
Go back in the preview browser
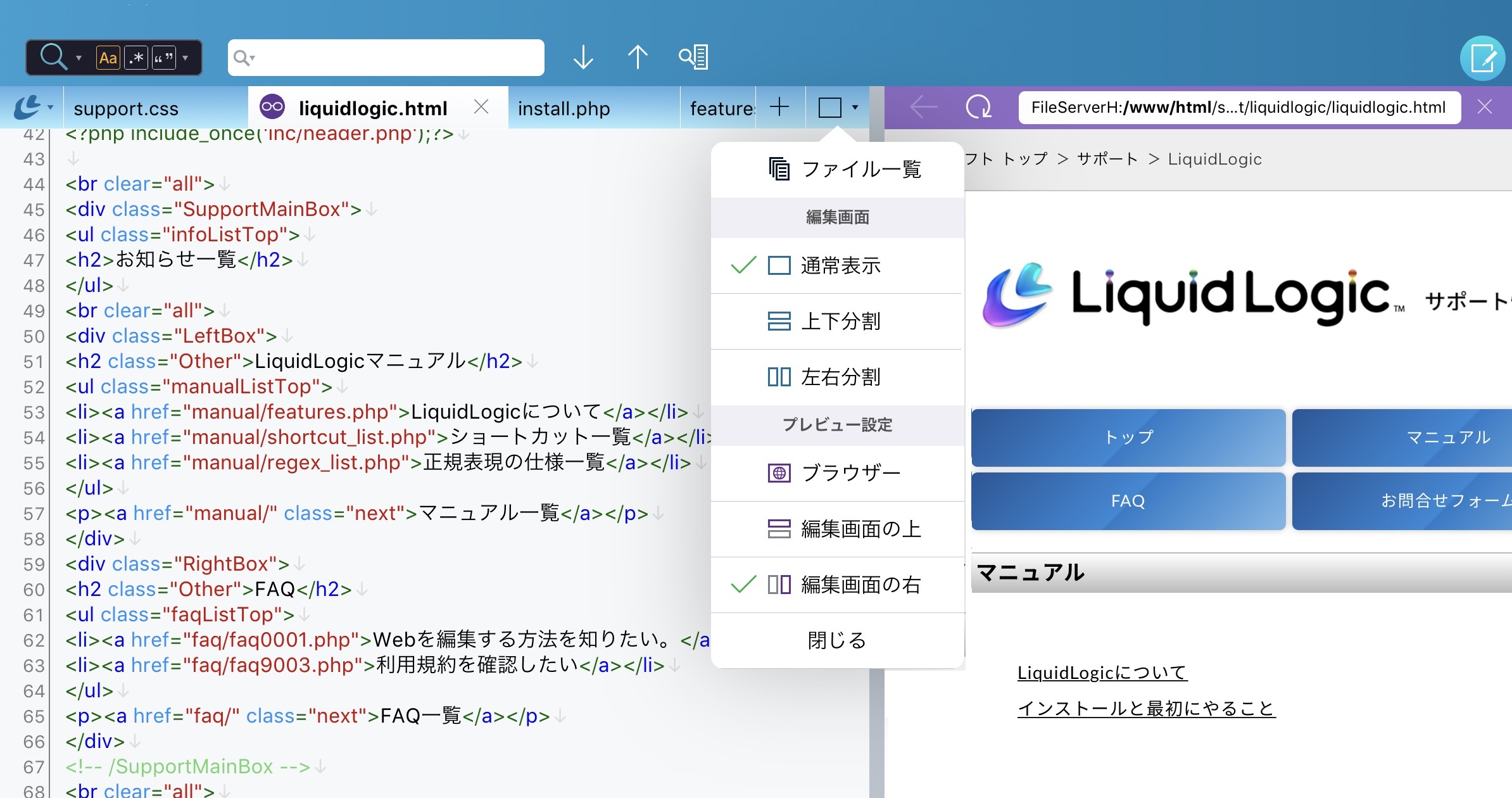(x=924, y=107)
